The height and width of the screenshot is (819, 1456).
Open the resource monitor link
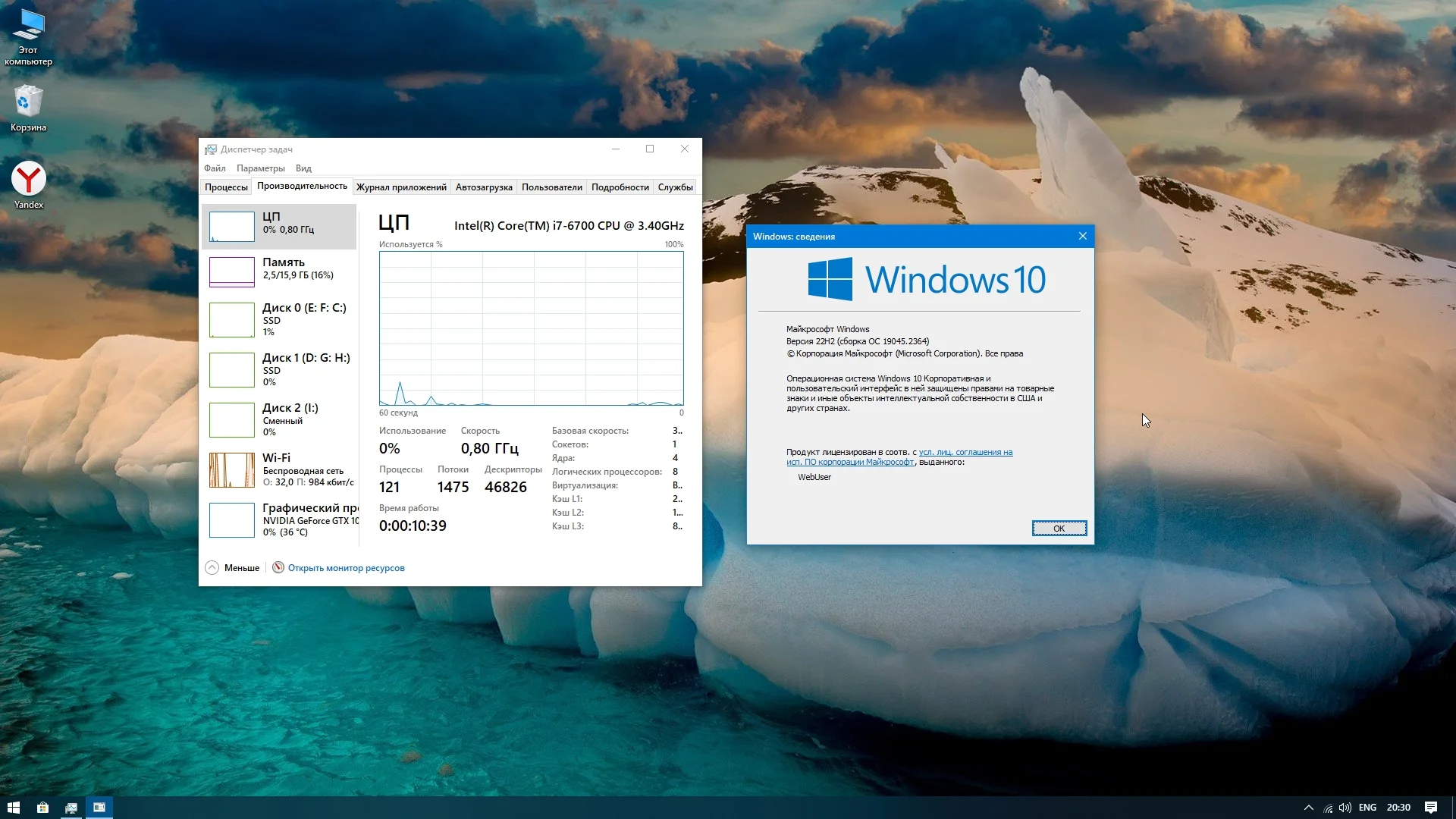(346, 568)
